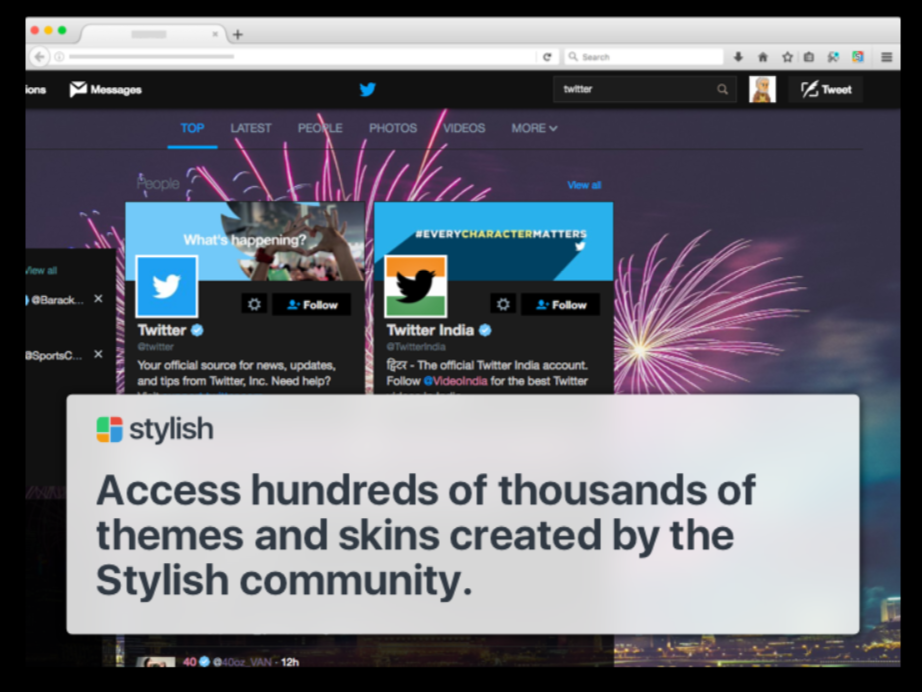The height and width of the screenshot is (692, 922).
Task: Click the magnifier icon in Twitter search
Action: [723, 89]
